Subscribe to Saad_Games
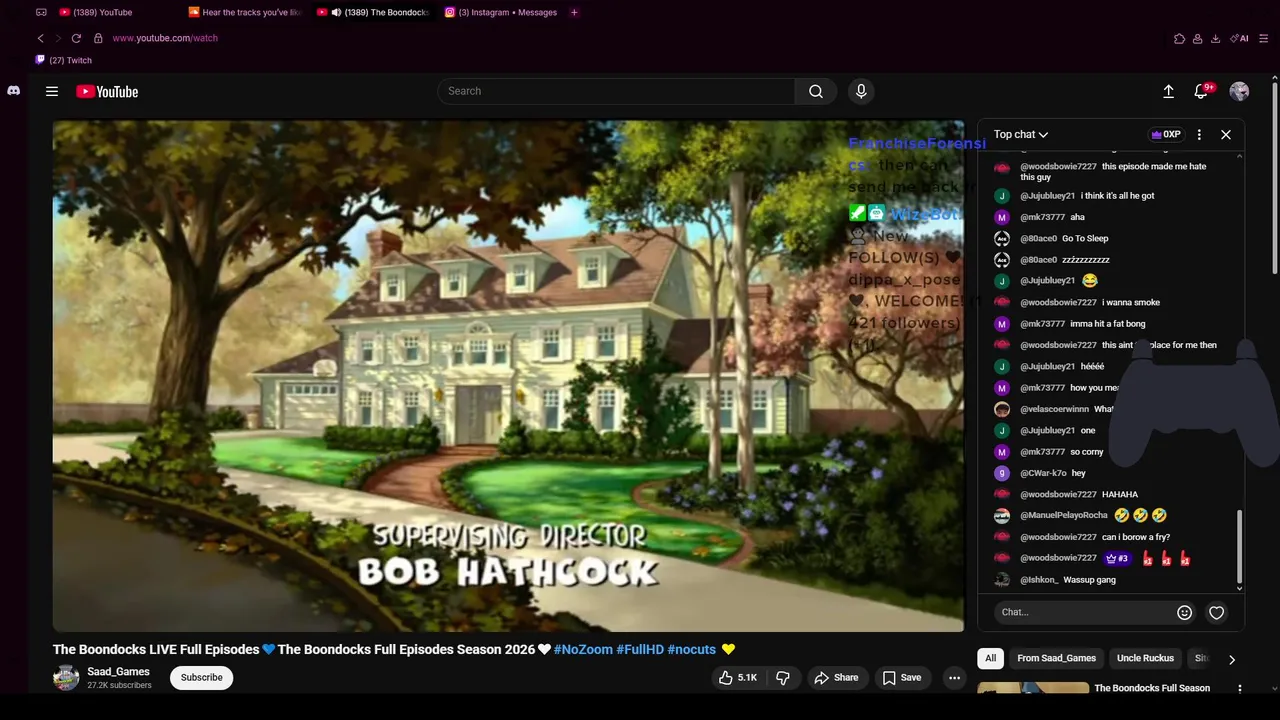 click(x=201, y=678)
